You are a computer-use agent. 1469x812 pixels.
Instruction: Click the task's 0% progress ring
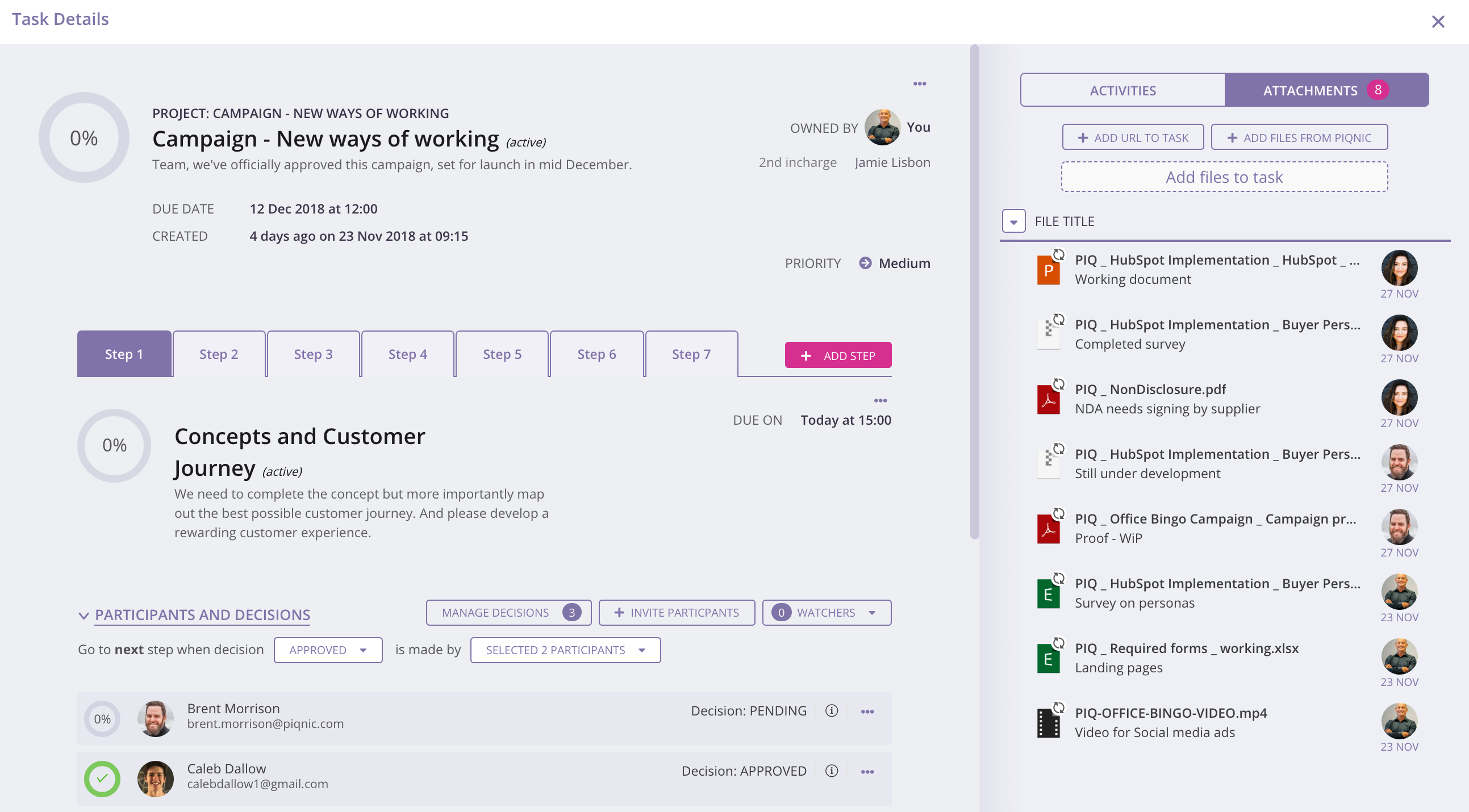[x=84, y=138]
